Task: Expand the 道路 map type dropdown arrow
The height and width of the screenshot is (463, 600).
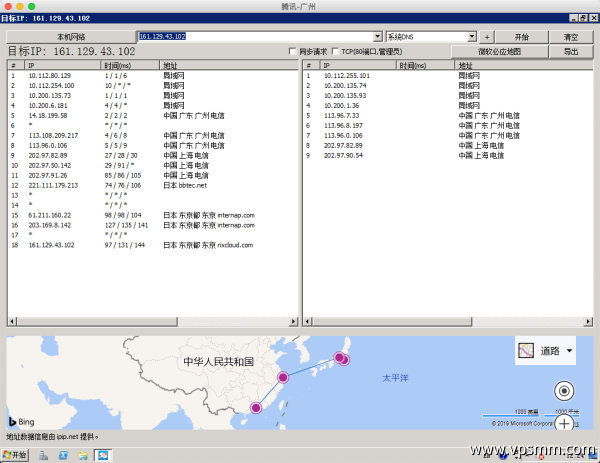Action: pyautogui.click(x=569, y=351)
